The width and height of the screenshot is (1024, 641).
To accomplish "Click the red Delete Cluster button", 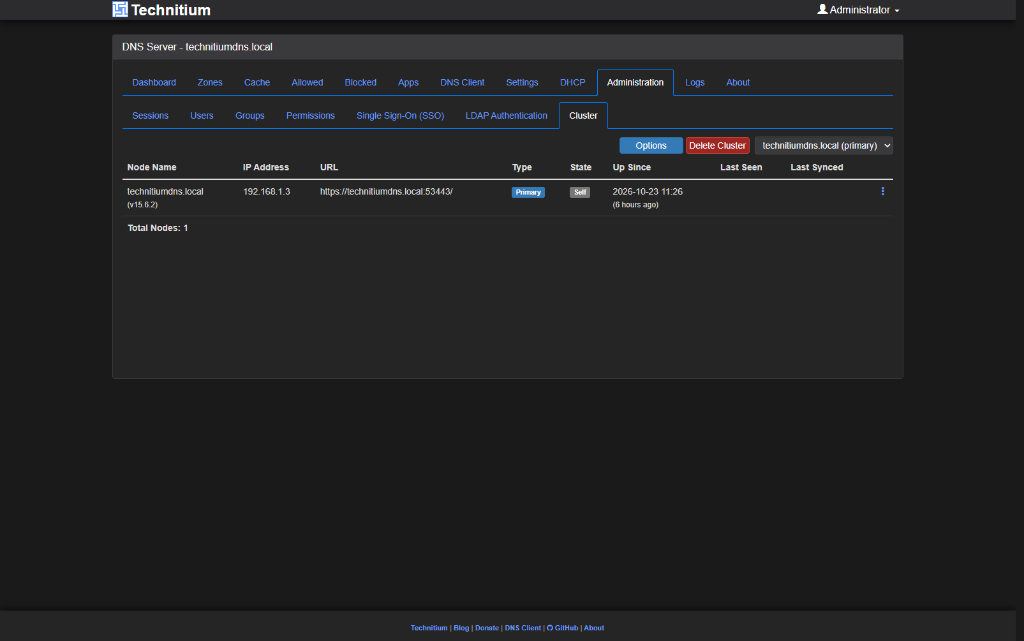I will click(x=717, y=146).
